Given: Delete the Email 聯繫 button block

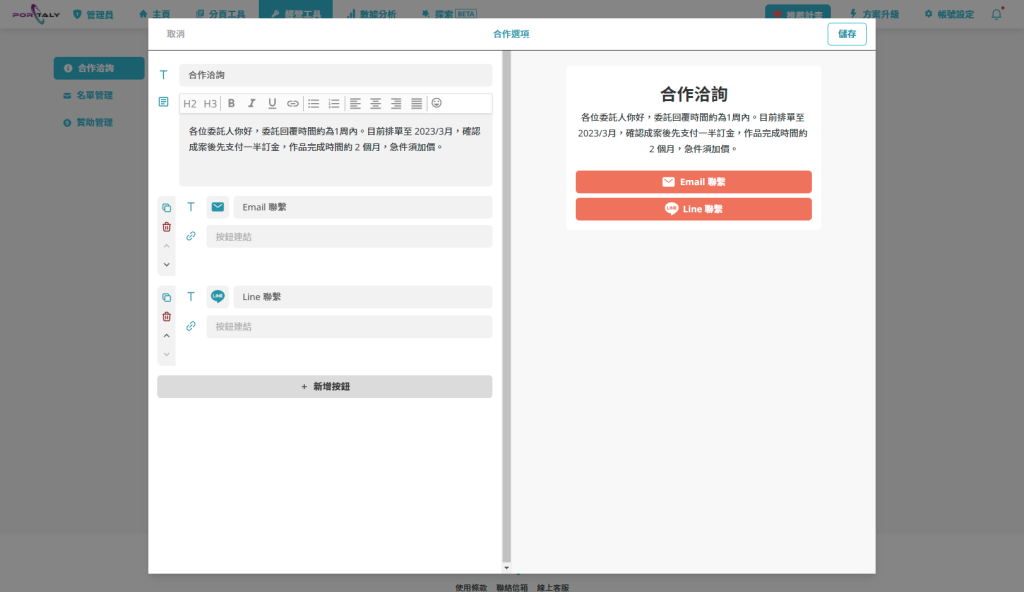Looking at the screenshot, I should 167,227.
